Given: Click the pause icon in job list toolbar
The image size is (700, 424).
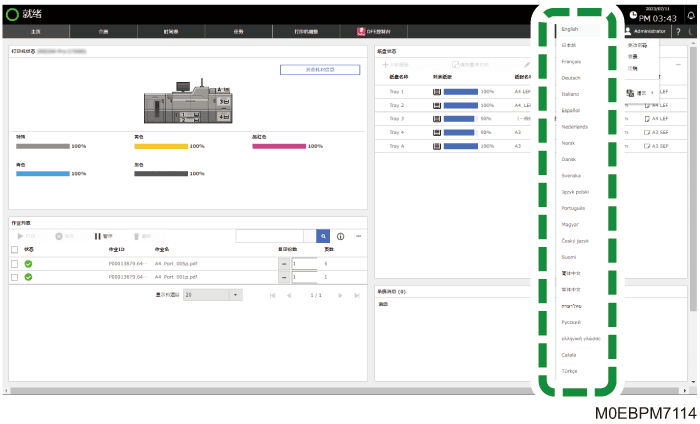Looking at the screenshot, I should point(97,236).
